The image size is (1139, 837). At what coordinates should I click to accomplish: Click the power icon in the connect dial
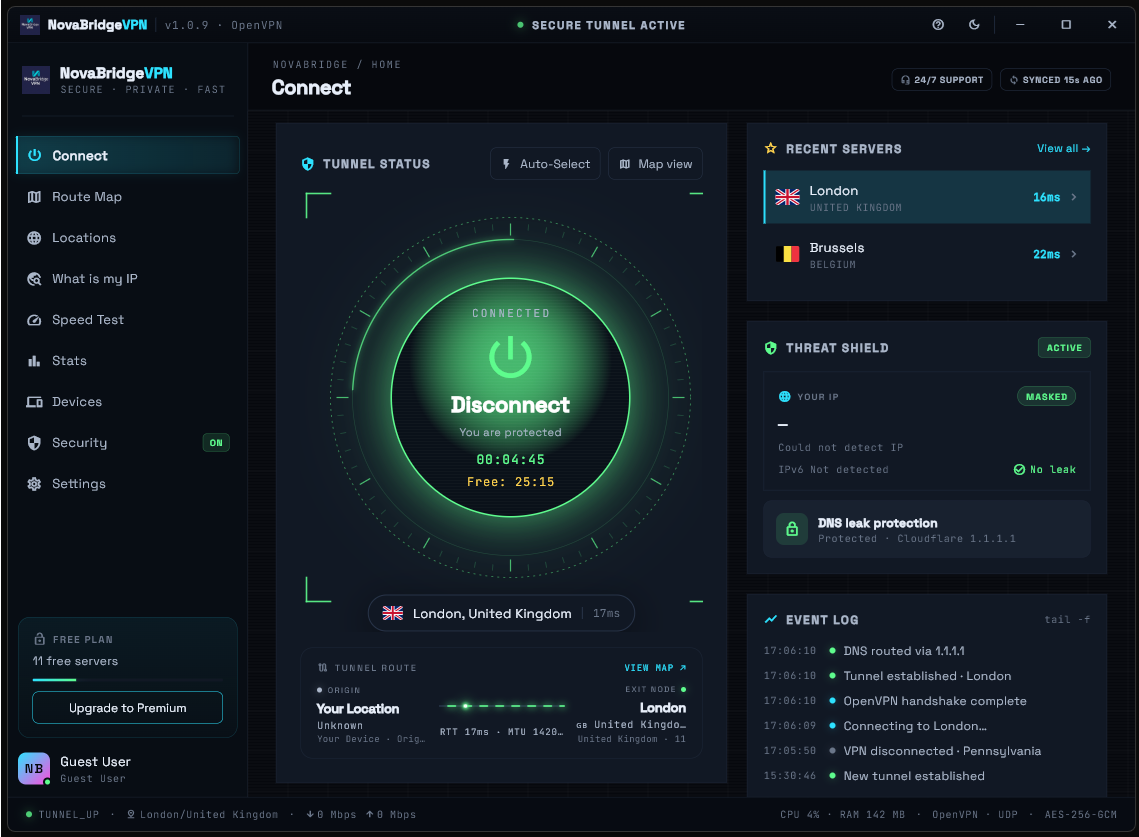click(510, 356)
